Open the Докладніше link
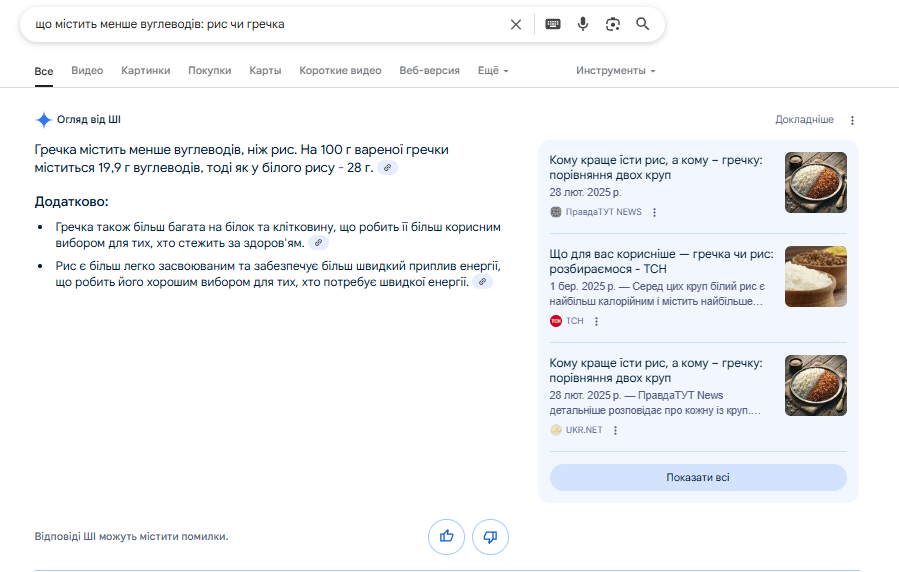899x572 pixels. coord(804,120)
